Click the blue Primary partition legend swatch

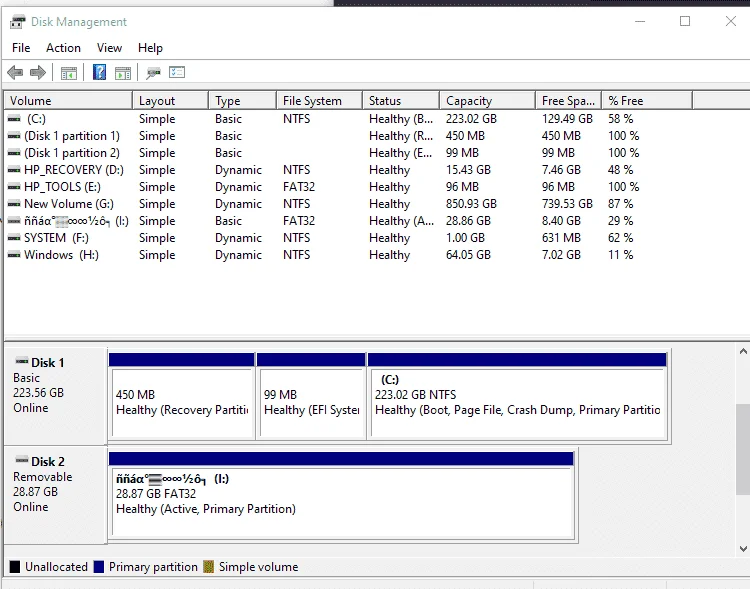coord(99,567)
